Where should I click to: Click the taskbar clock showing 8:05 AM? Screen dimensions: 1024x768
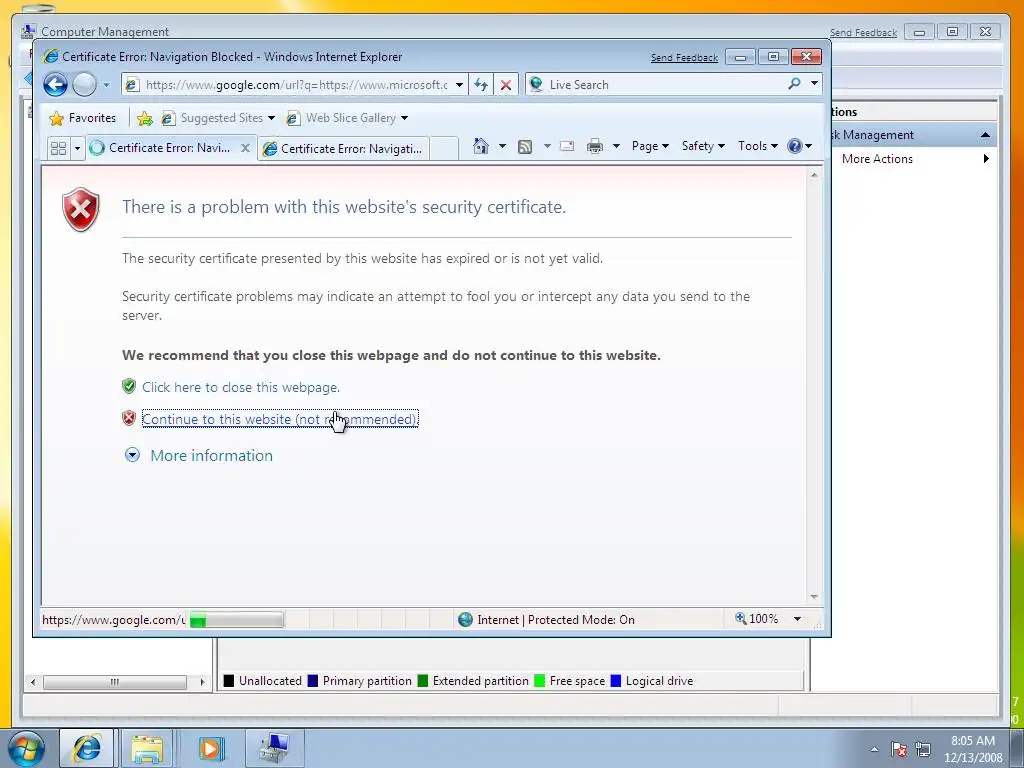pos(973,749)
